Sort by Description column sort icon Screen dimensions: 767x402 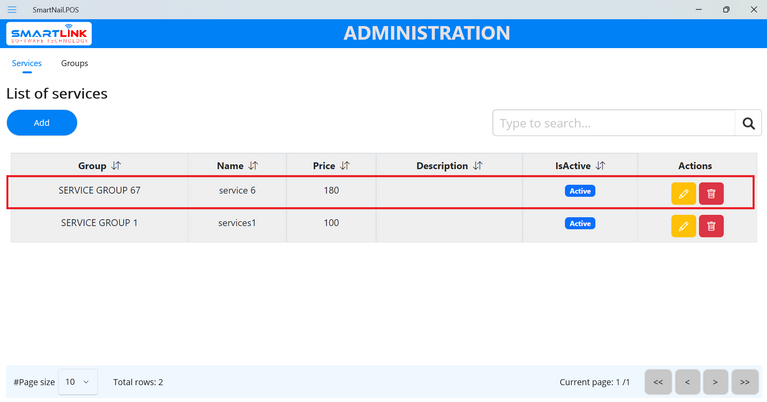tap(478, 166)
